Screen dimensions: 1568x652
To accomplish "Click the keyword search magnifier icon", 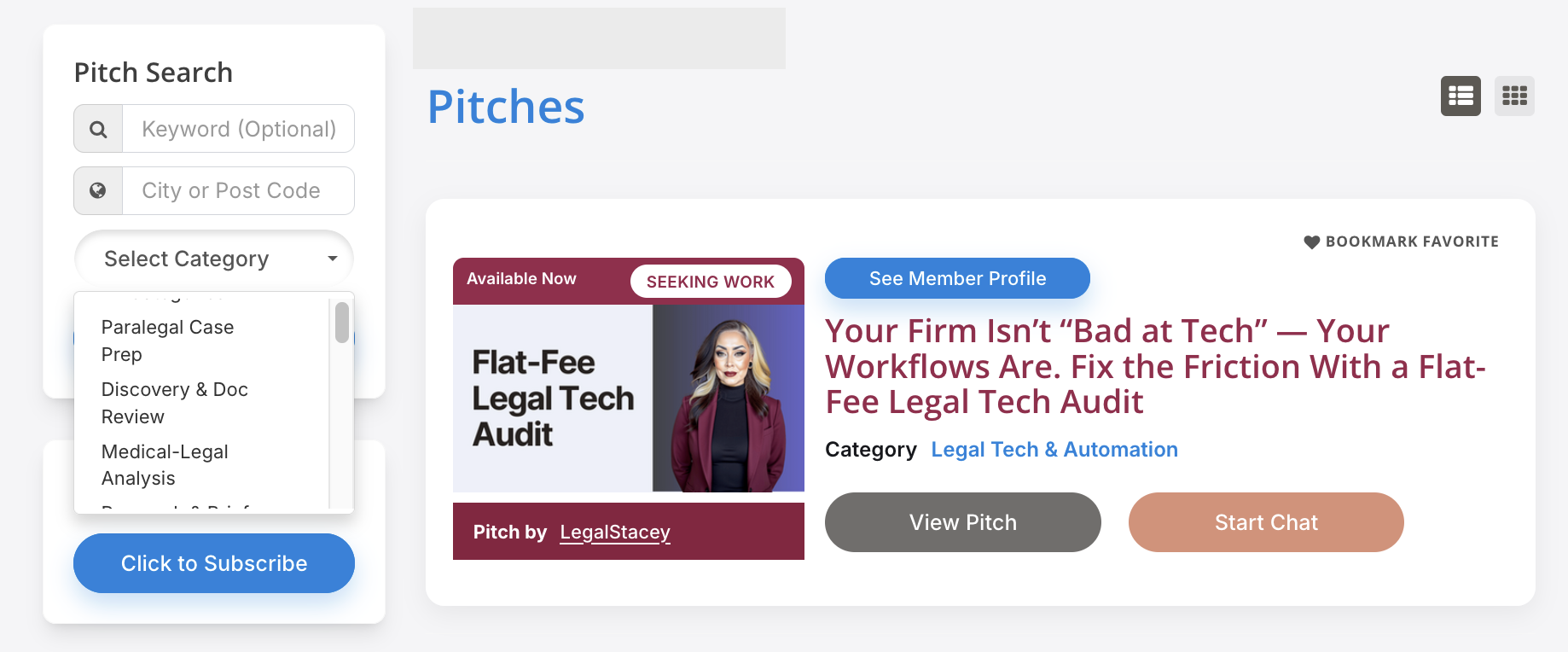I will (x=99, y=129).
